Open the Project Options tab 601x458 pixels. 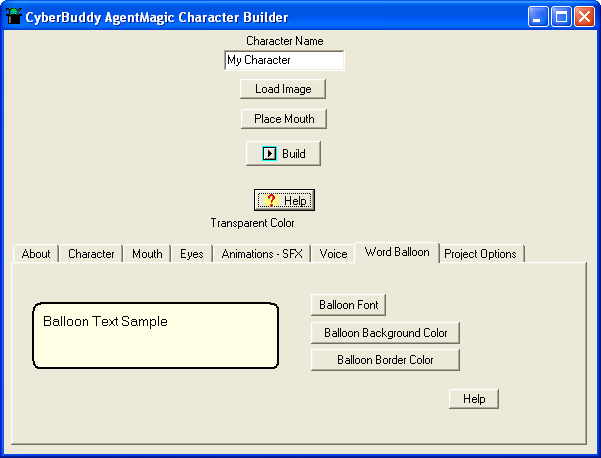coord(481,254)
